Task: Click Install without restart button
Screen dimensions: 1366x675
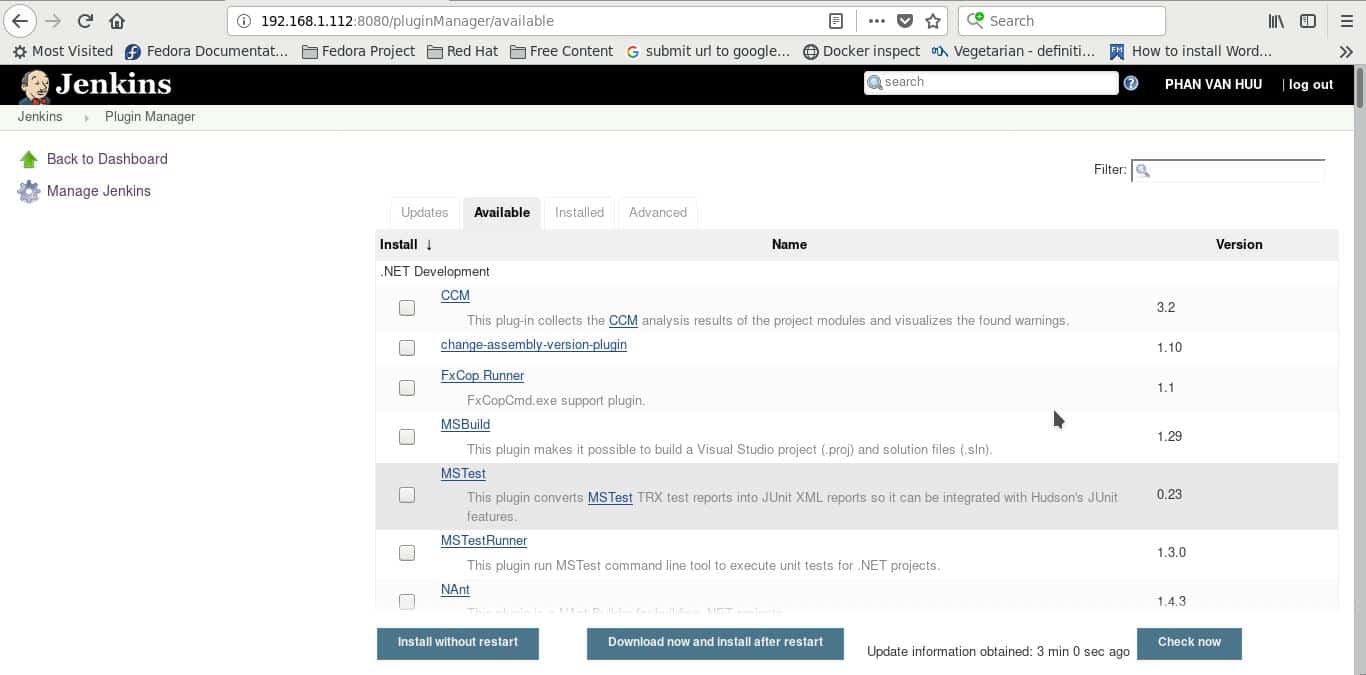Action: point(458,643)
